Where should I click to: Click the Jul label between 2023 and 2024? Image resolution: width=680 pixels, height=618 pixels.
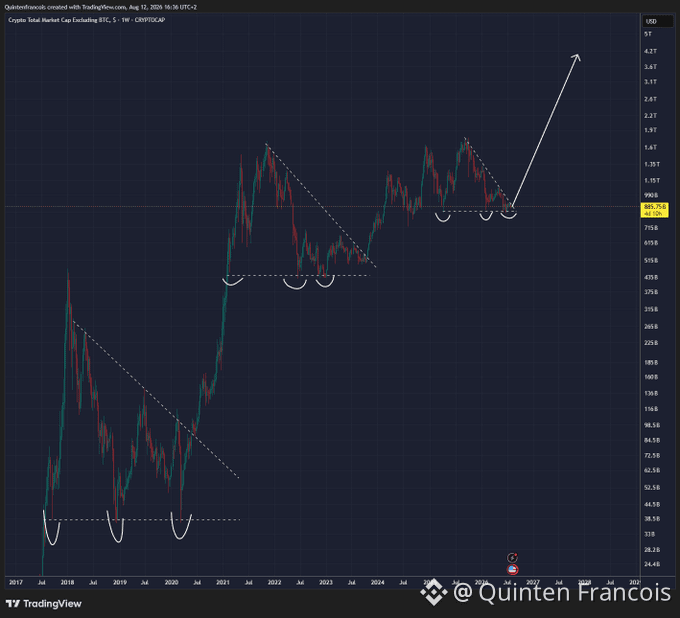352,582
